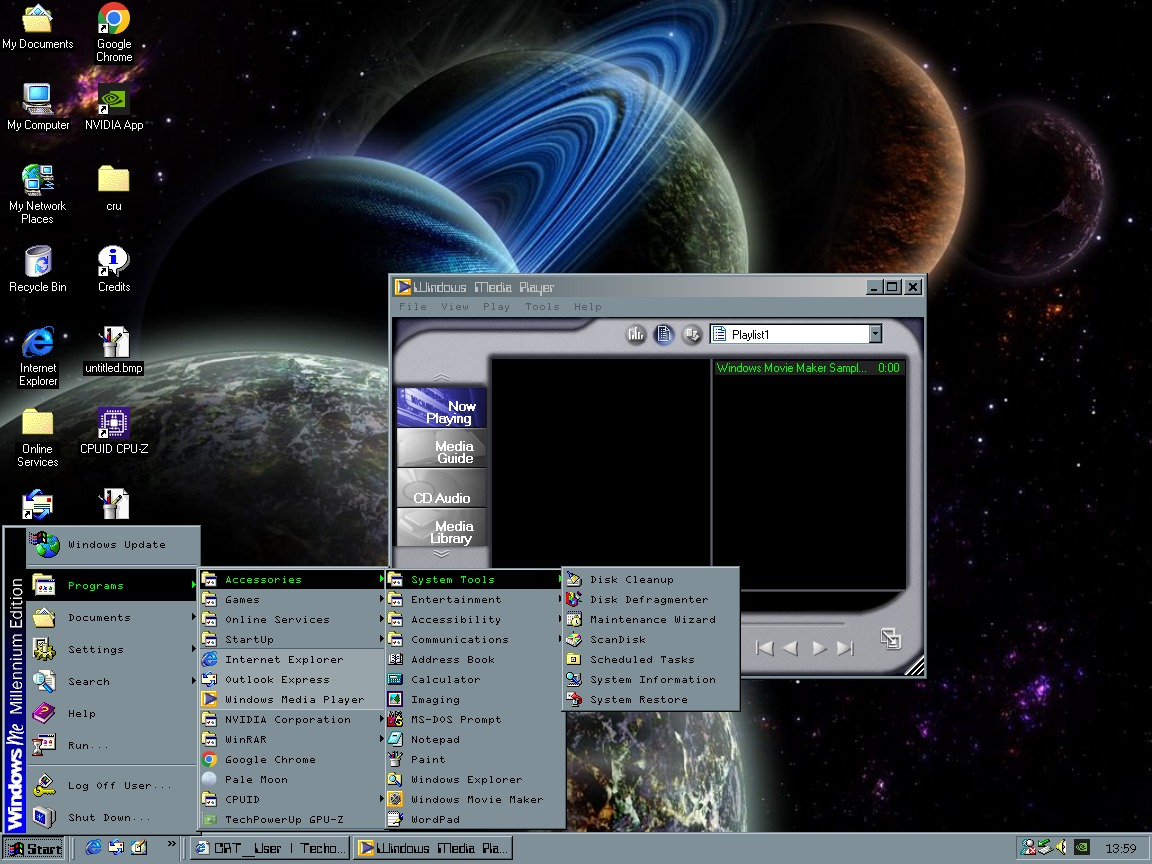
Task: Click system tray clock showing 13:59
Action: [1120, 849]
